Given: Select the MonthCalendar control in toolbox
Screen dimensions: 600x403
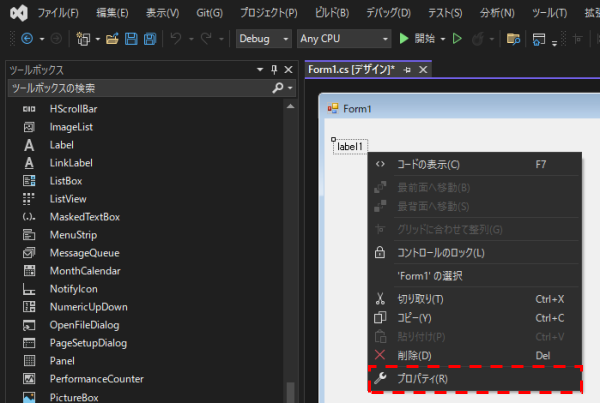Looking at the screenshot, I should 85,271.
